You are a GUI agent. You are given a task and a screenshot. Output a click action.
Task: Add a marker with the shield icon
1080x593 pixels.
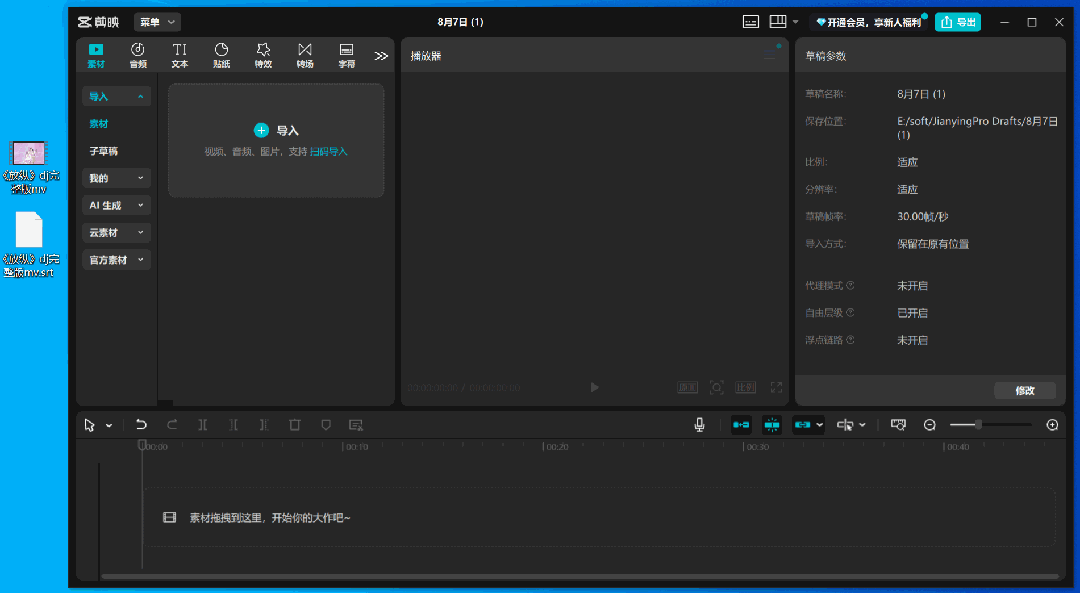tap(326, 425)
